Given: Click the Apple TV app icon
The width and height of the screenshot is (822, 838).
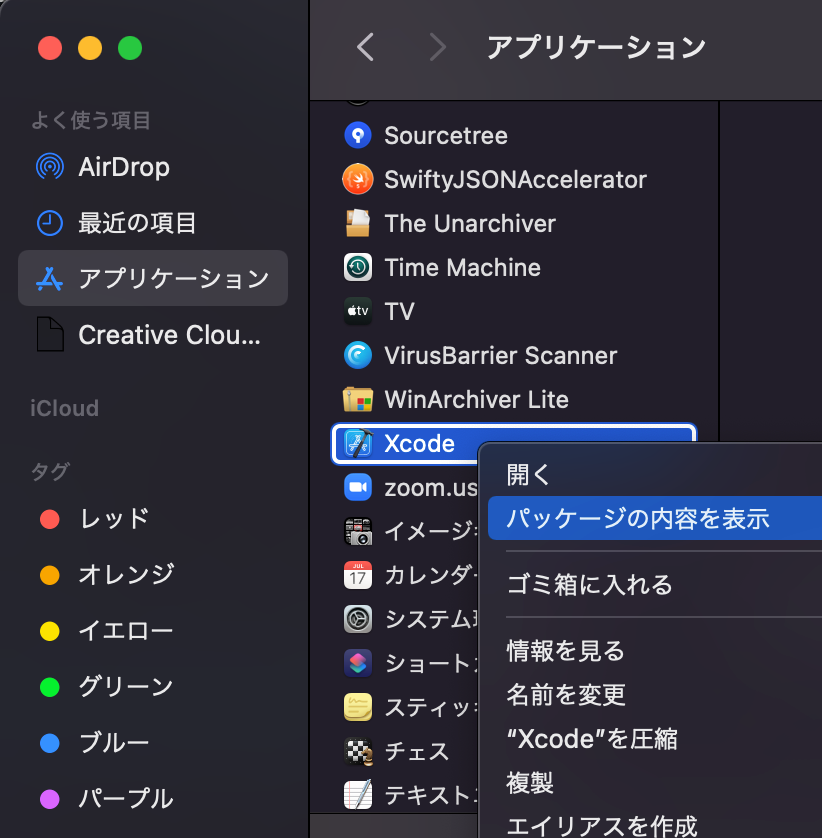Looking at the screenshot, I should (358, 311).
